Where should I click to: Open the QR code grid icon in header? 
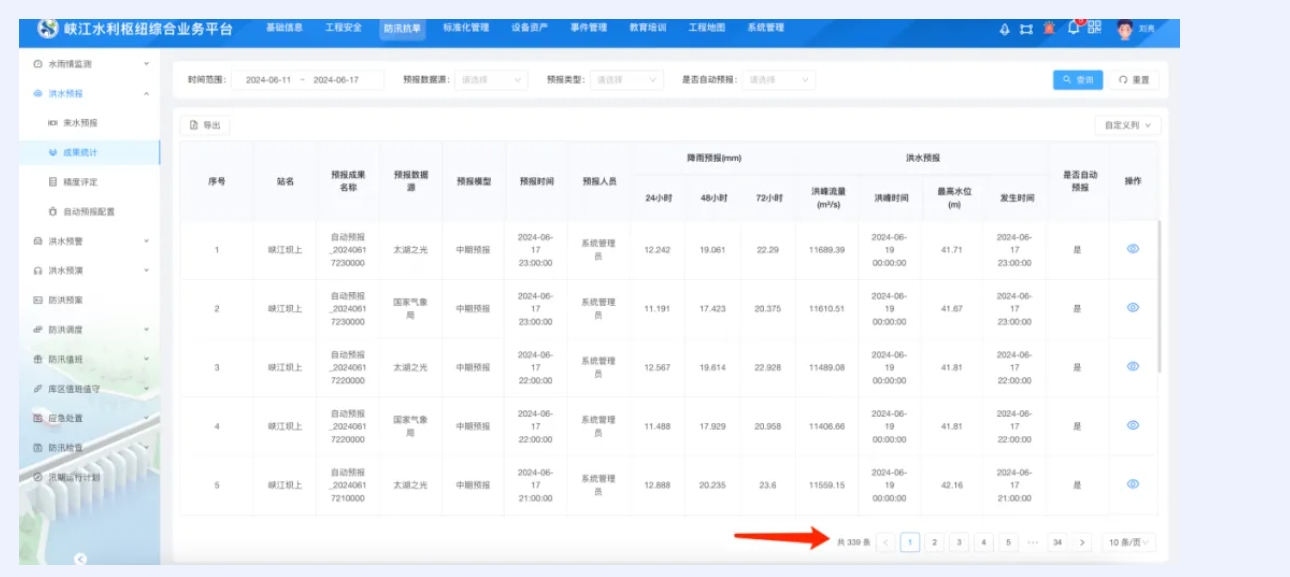click(x=1095, y=28)
